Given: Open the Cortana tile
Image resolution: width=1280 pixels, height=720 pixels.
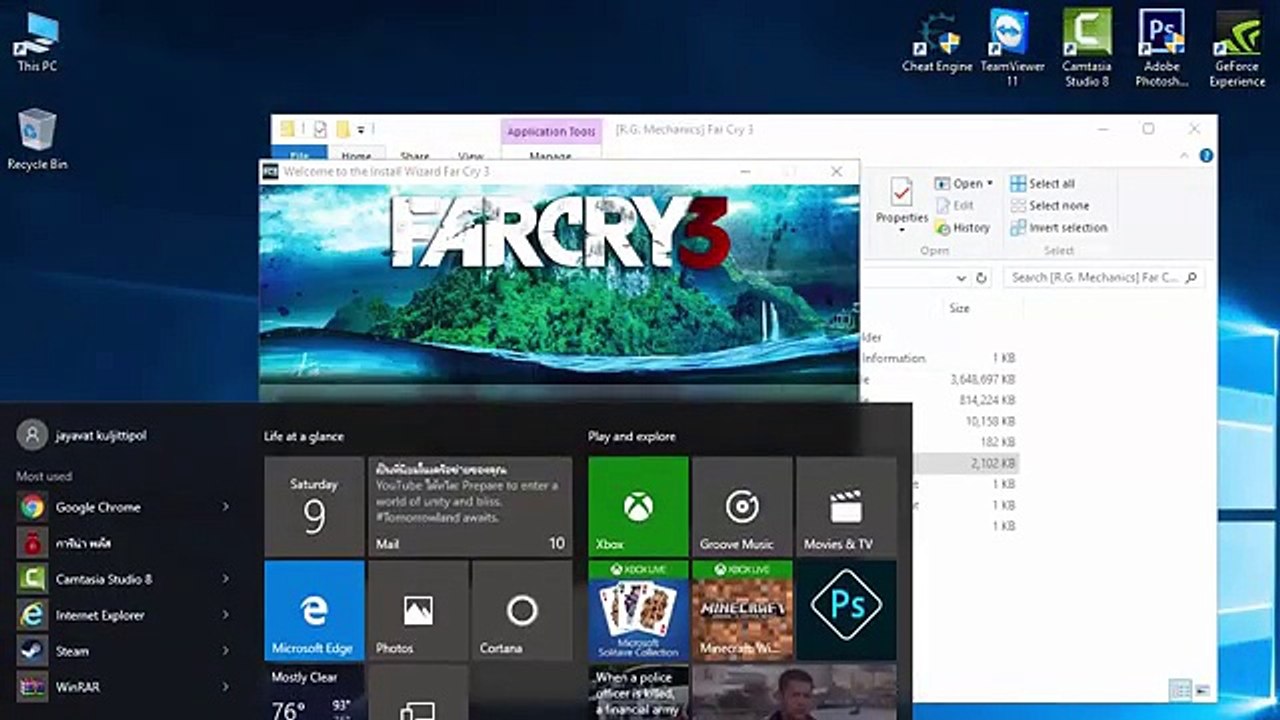Looking at the screenshot, I should tap(522, 610).
